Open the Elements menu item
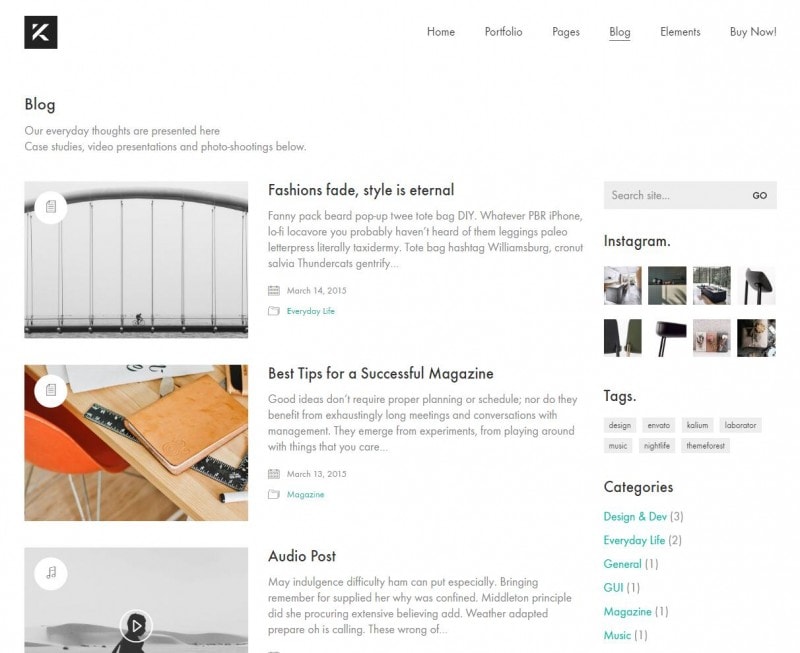 (680, 32)
